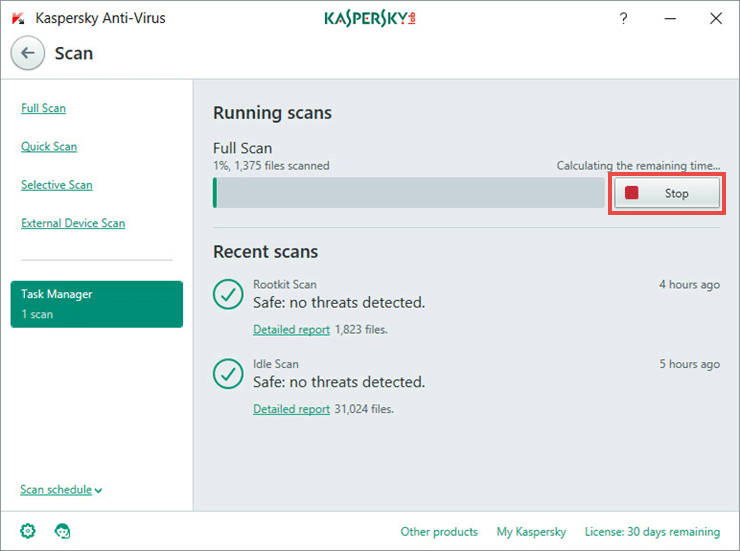This screenshot has width=740, height=551.
Task: Open the Quick Scan section
Action: click(x=49, y=146)
